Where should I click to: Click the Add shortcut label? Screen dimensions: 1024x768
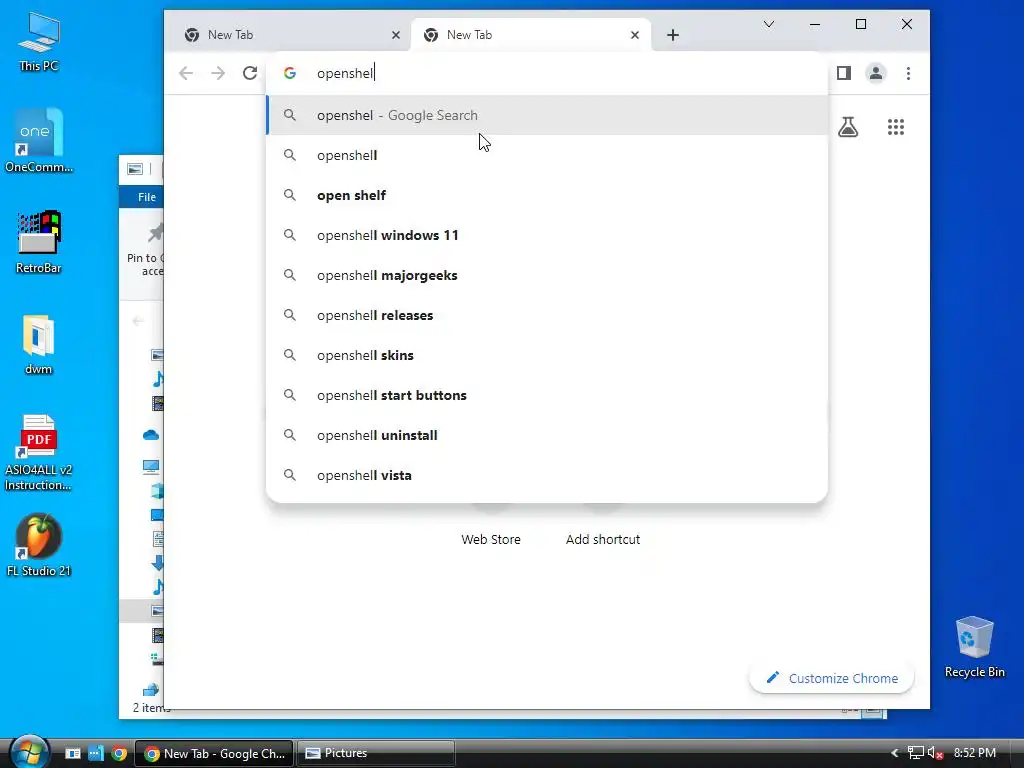click(603, 539)
